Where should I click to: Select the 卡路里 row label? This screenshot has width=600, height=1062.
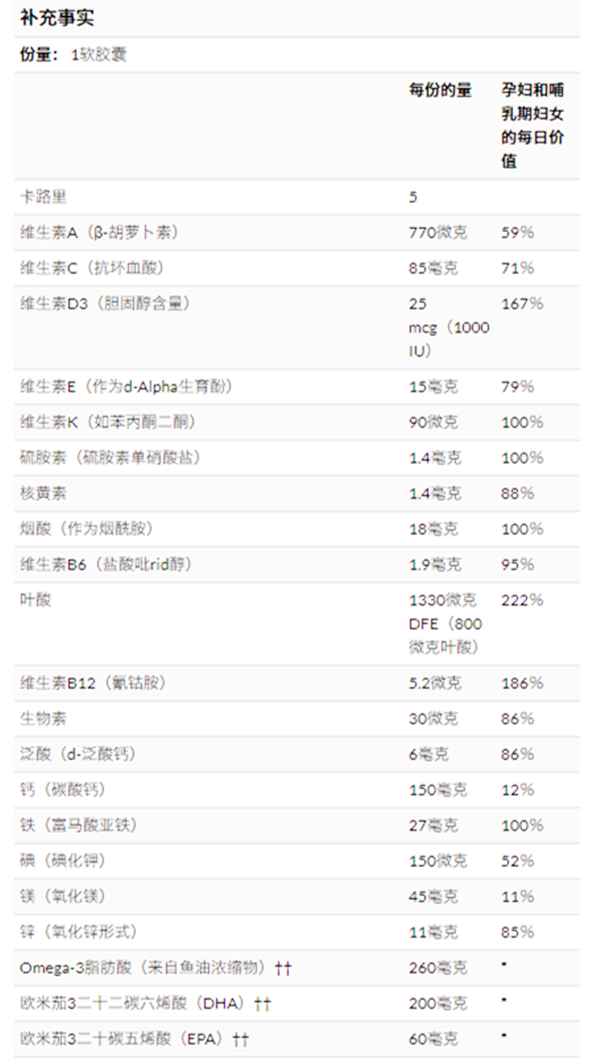(x=43, y=197)
